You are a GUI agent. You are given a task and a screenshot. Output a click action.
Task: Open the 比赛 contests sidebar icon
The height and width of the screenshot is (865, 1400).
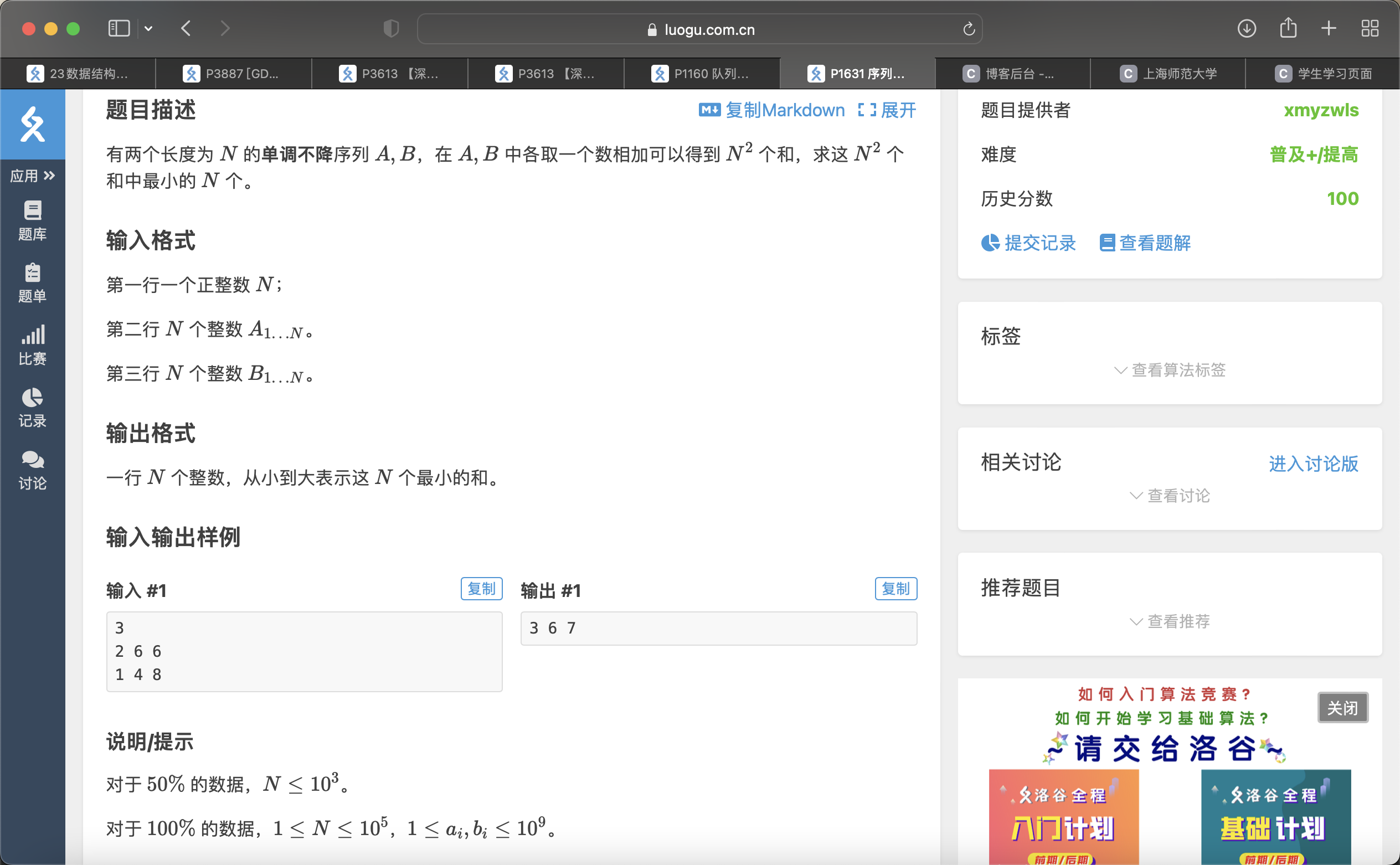pyautogui.click(x=32, y=345)
